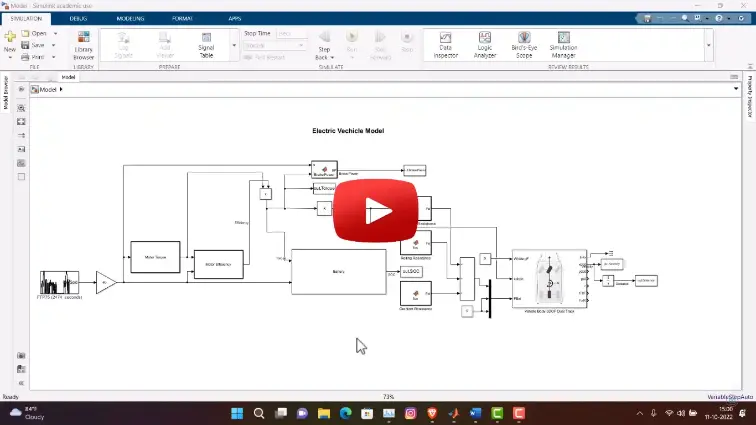Screen dimensions: 756x425
Task: Click the zoom tool in left palette
Action: click(x=21, y=108)
